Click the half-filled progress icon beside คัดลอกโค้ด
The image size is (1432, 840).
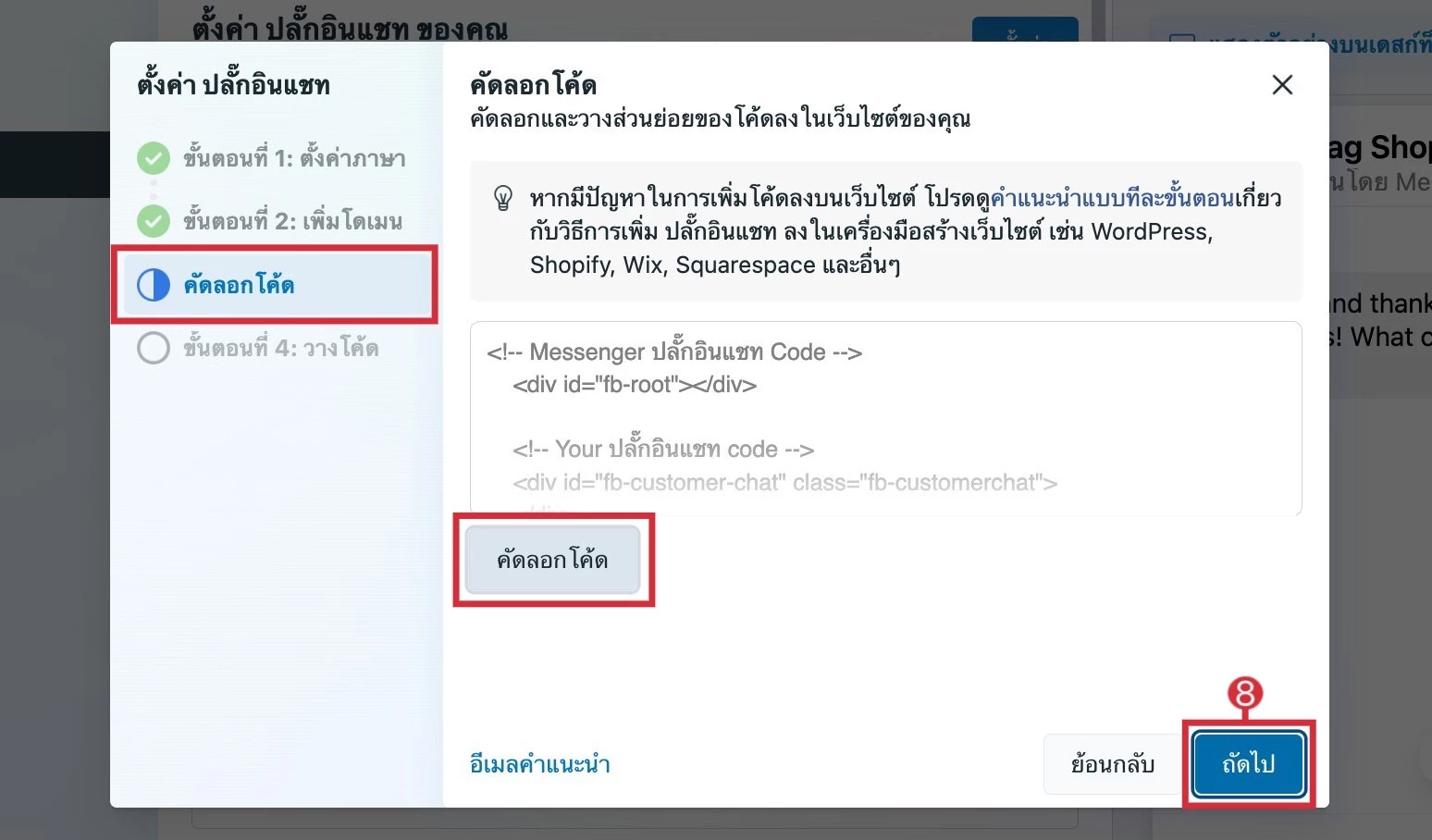pyautogui.click(x=154, y=285)
